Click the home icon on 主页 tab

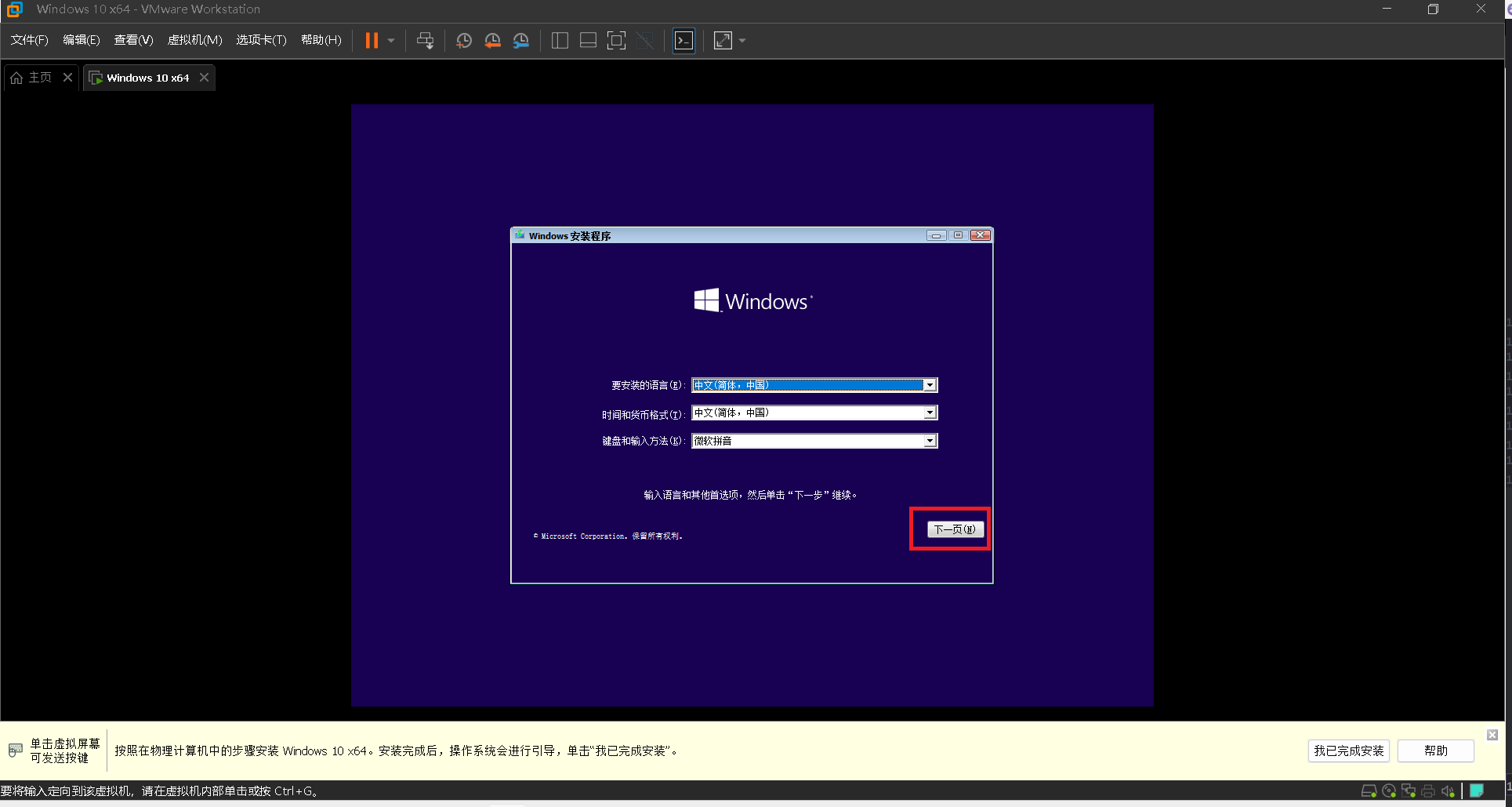click(x=16, y=78)
